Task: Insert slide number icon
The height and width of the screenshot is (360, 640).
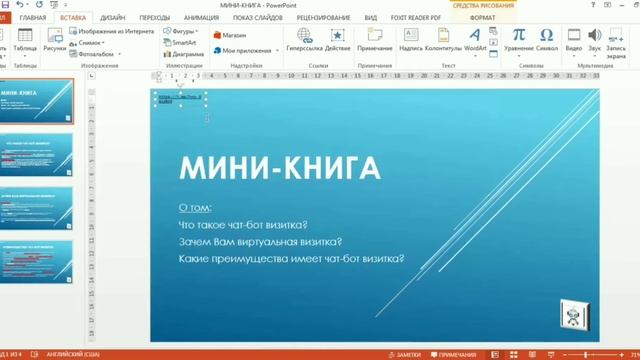Action: [493, 42]
